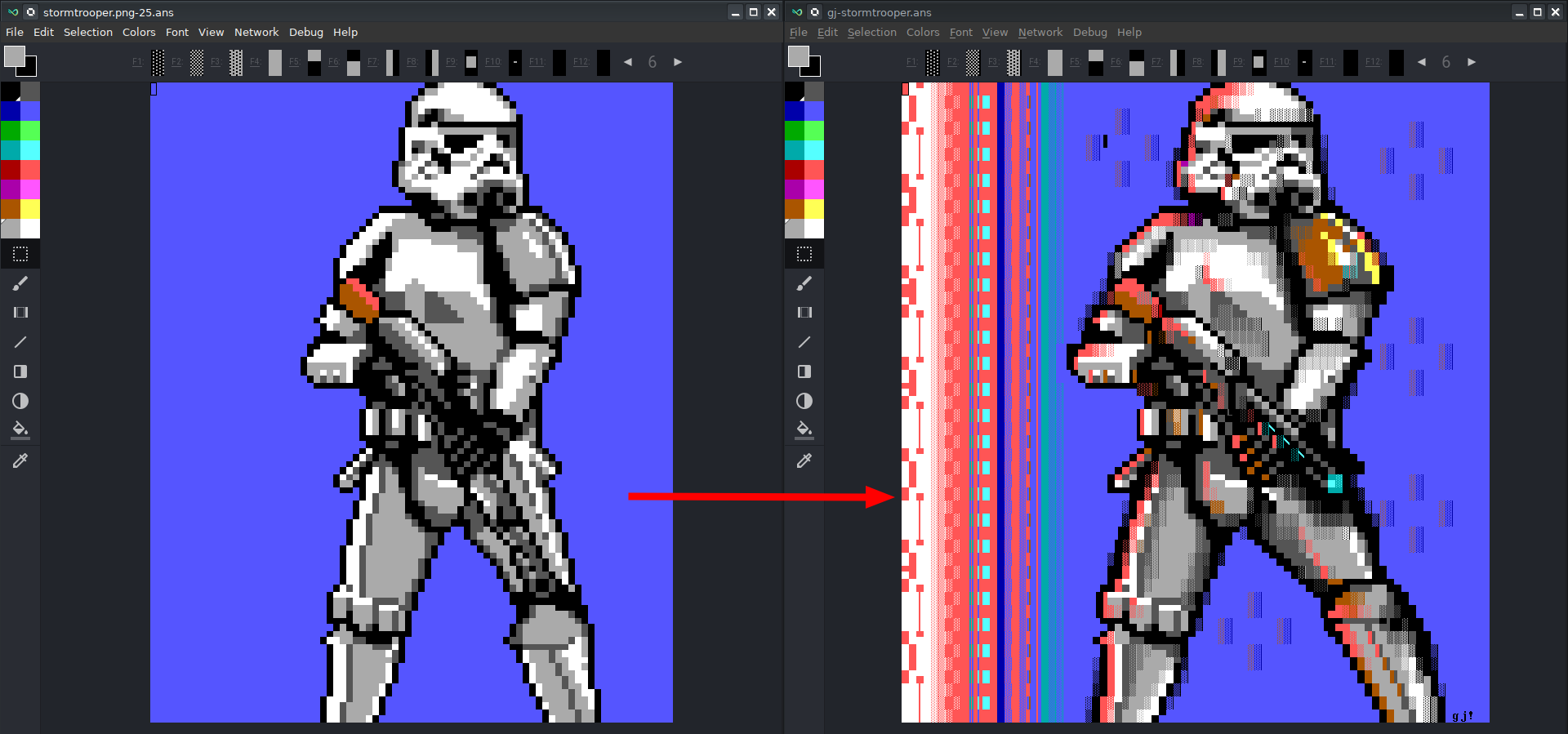The height and width of the screenshot is (734, 1568).
Task: Open Font menu in left window
Action: [177, 32]
